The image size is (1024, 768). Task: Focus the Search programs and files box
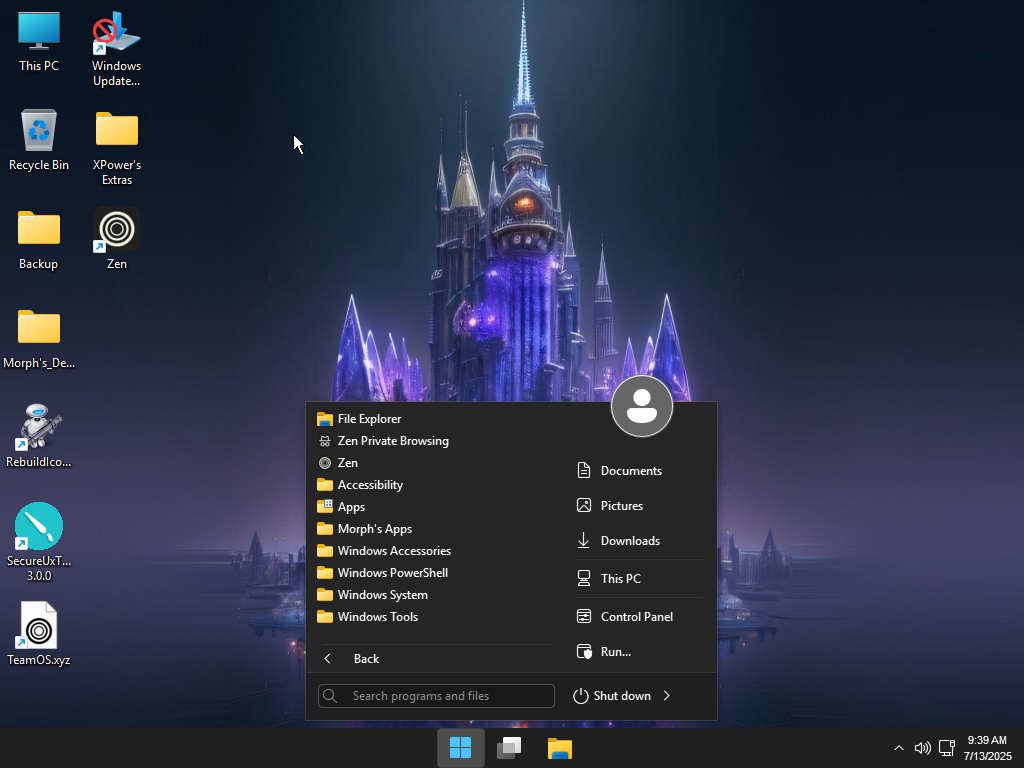pyautogui.click(x=436, y=696)
